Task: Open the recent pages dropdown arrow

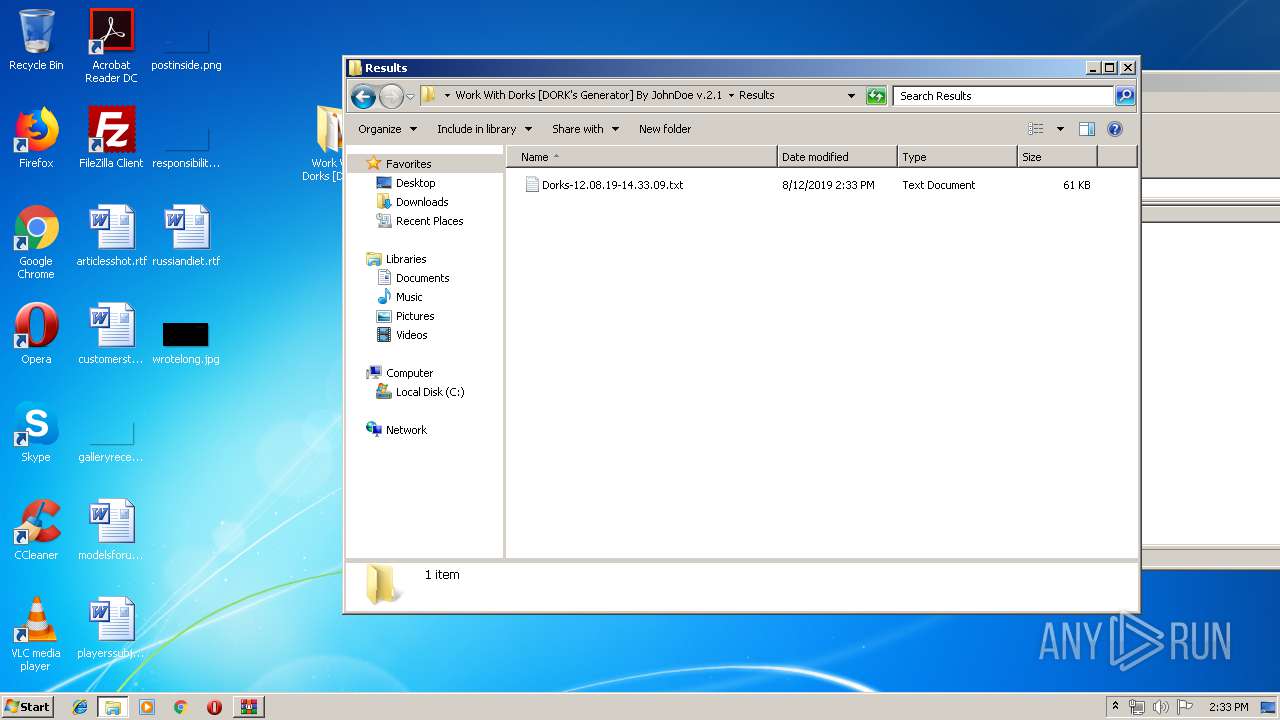Action: click(410, 97)
